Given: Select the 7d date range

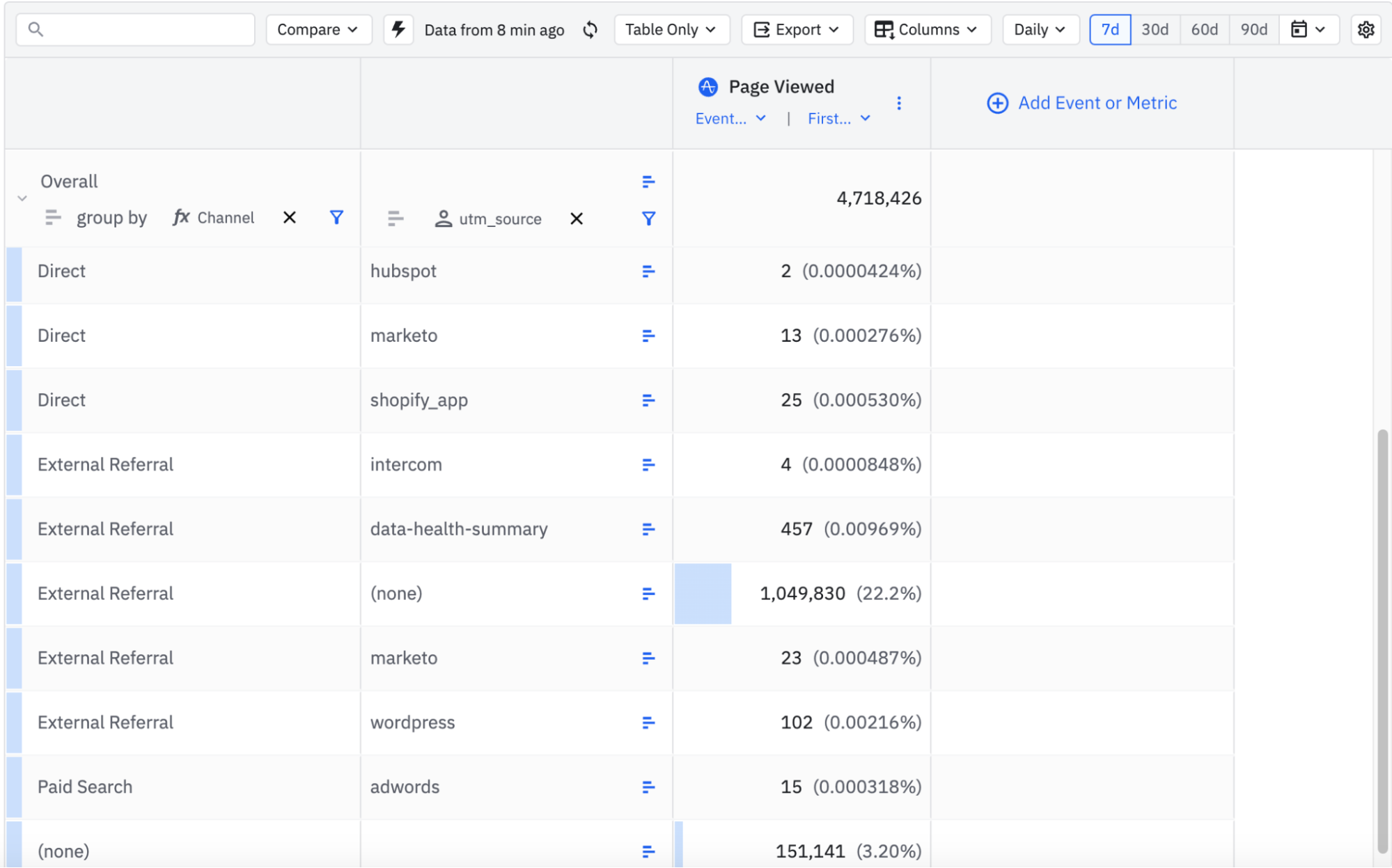Looking at the screenshot, I should 1110,29.
